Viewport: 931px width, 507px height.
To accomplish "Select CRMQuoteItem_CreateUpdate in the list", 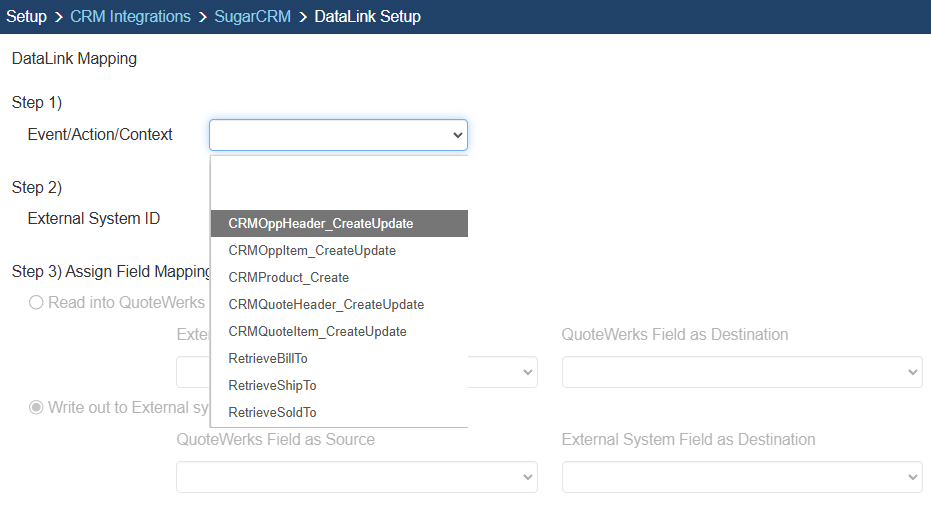I will tap(317, 332).
